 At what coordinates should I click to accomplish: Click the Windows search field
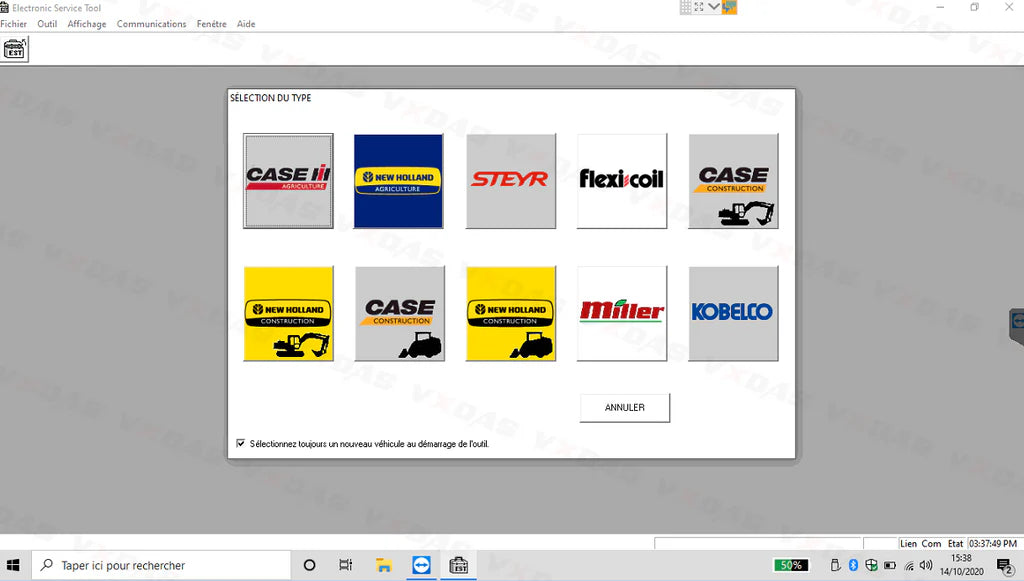click(160, 565)
